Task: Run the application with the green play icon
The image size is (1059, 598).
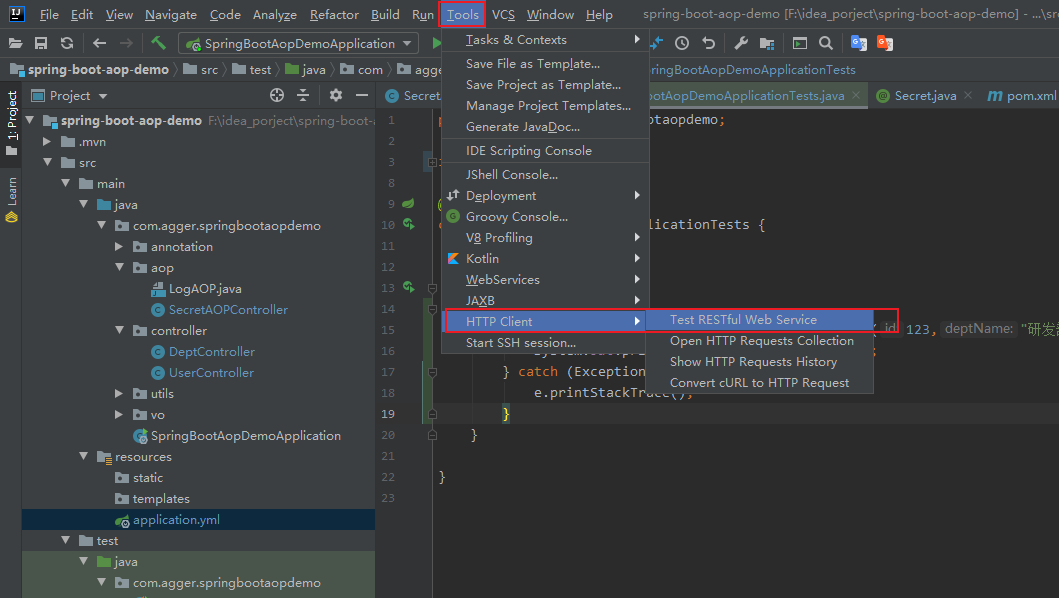Action: point(436,43)
